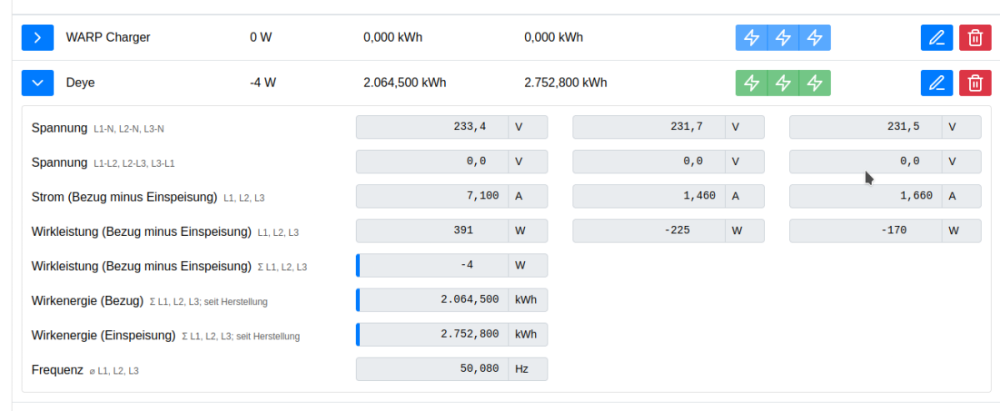Viewport: 1000px width, 411px height.
Task: Click third phase lightning icon for WARP Charger
Action: point(816,38)
